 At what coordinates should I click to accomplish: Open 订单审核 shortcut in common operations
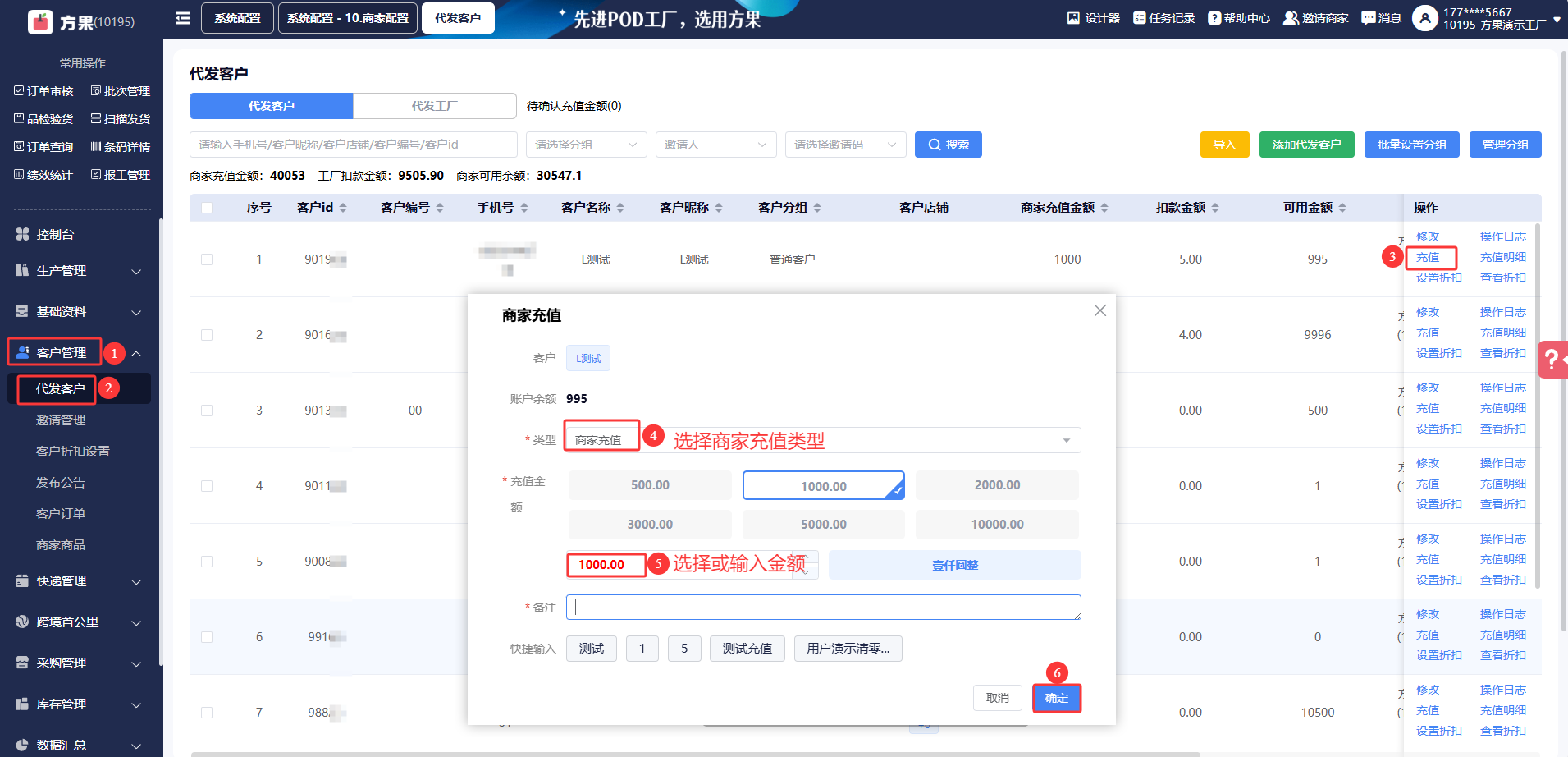(44, 91)
